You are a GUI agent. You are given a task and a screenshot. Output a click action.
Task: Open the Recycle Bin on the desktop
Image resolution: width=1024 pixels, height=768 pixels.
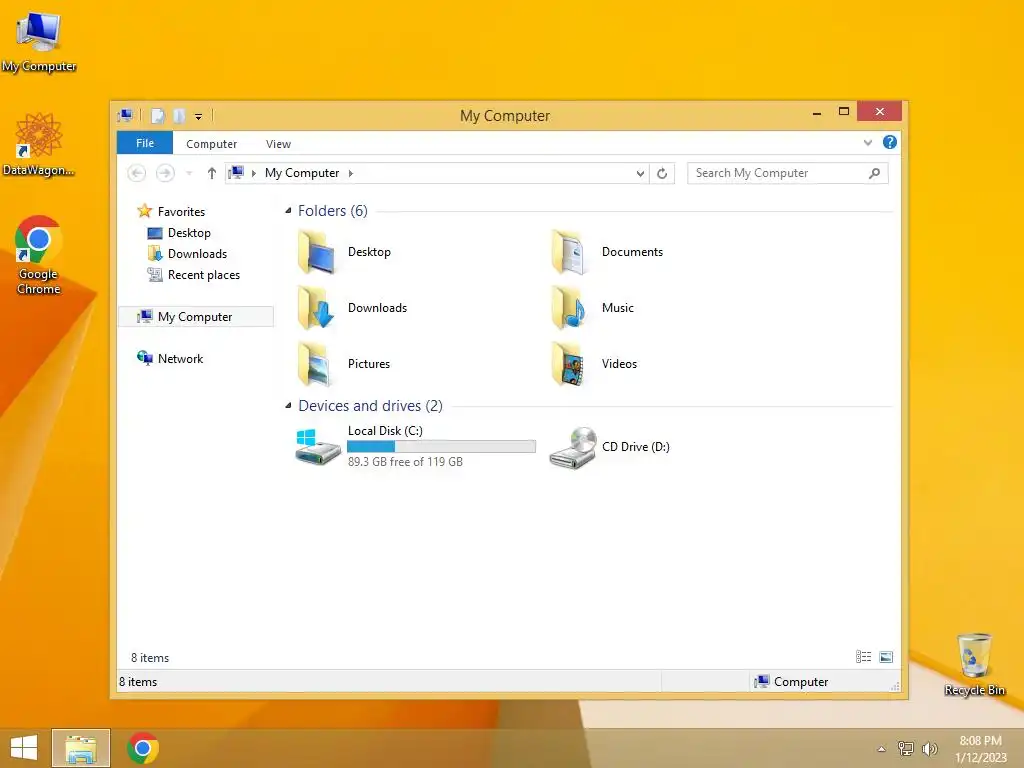(974, 664)
